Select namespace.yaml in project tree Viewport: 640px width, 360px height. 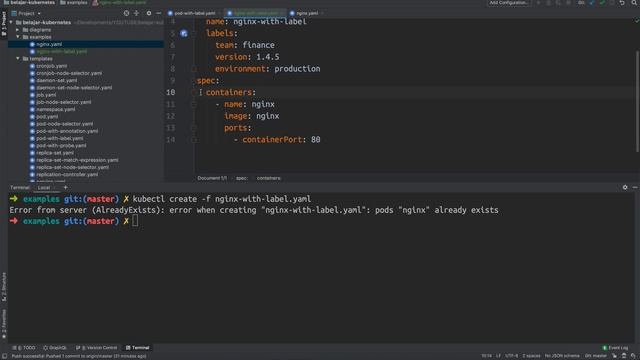pyautogui.click(x=56, y=109)
